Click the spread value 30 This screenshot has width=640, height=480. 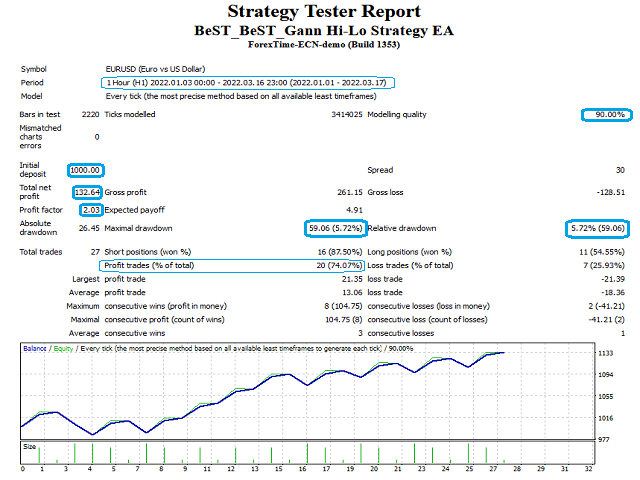(x=620, y=170)
